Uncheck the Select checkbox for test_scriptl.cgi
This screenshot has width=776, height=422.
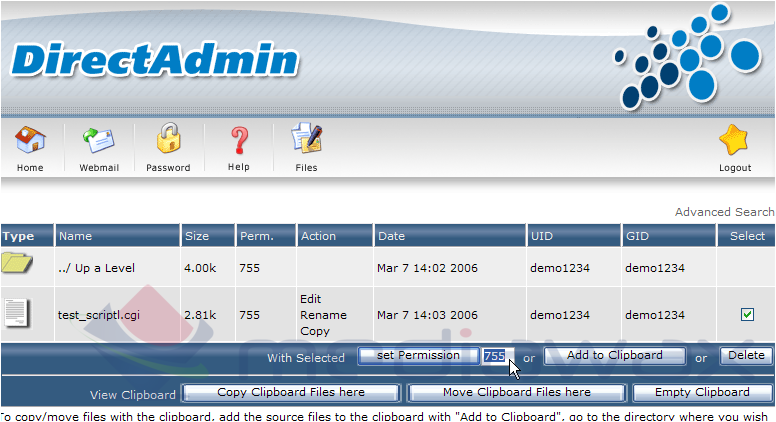pos(747,315)
